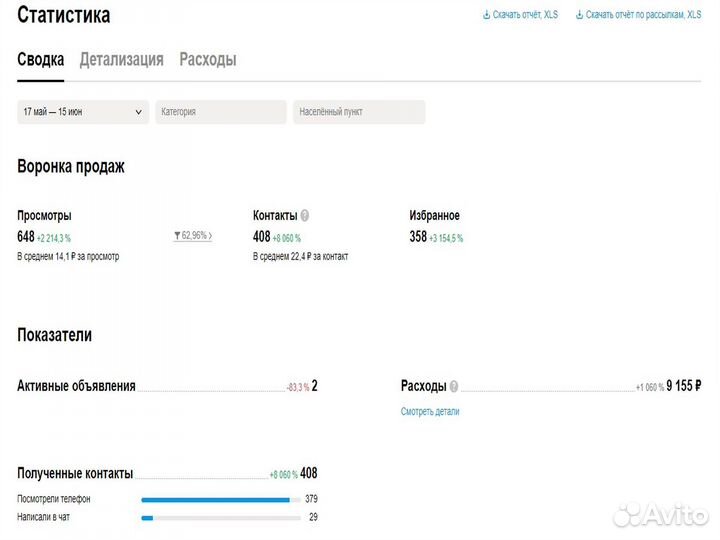Screen dimensions: 720x540
Task: Click the Просмотры value 648
Action: 26,237
